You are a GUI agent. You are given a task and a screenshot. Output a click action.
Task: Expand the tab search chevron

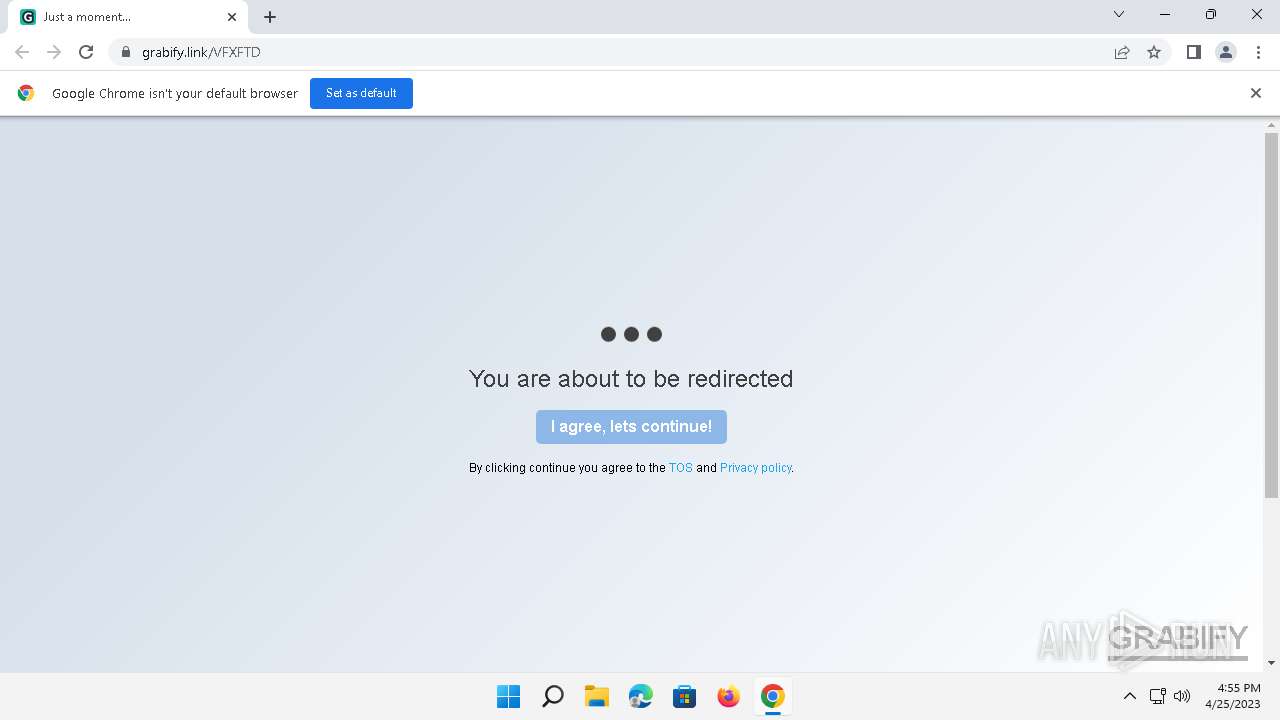click(1119, 14)
